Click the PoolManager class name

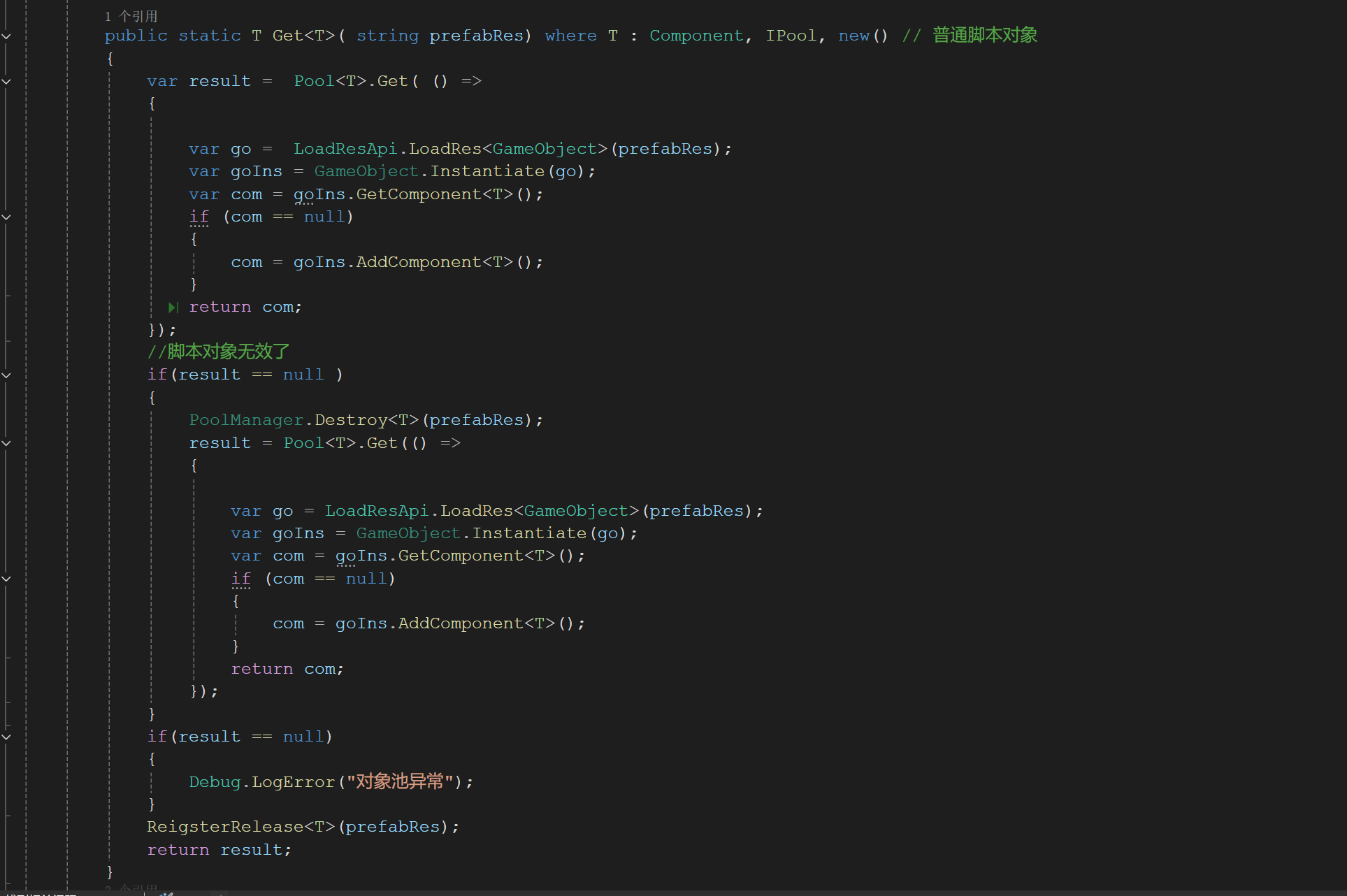pyautogui.click(x=246, y=420)
